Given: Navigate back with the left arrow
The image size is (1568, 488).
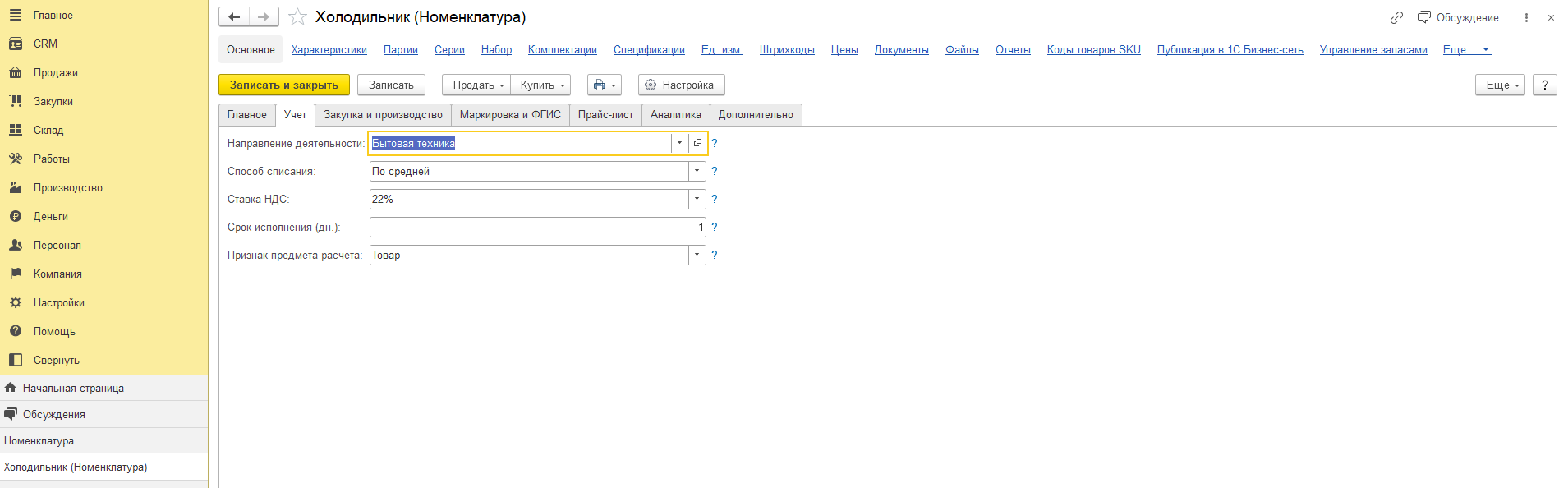Looking at the screenshot, I should [x=234, y=16].
